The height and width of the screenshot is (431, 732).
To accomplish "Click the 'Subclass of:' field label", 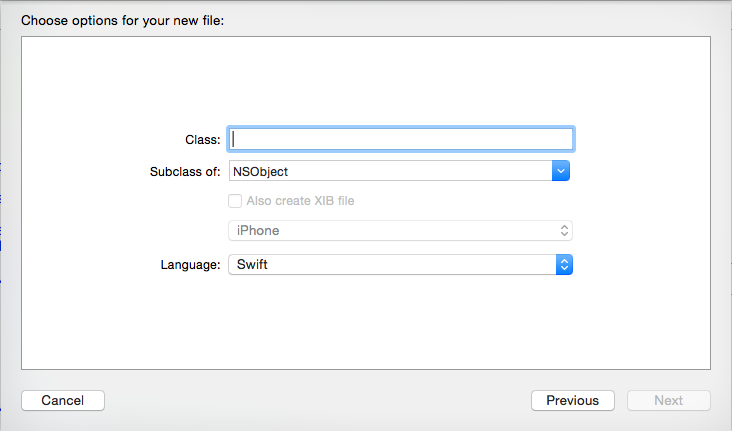I will pyautogui.click(x=185, y=172).
